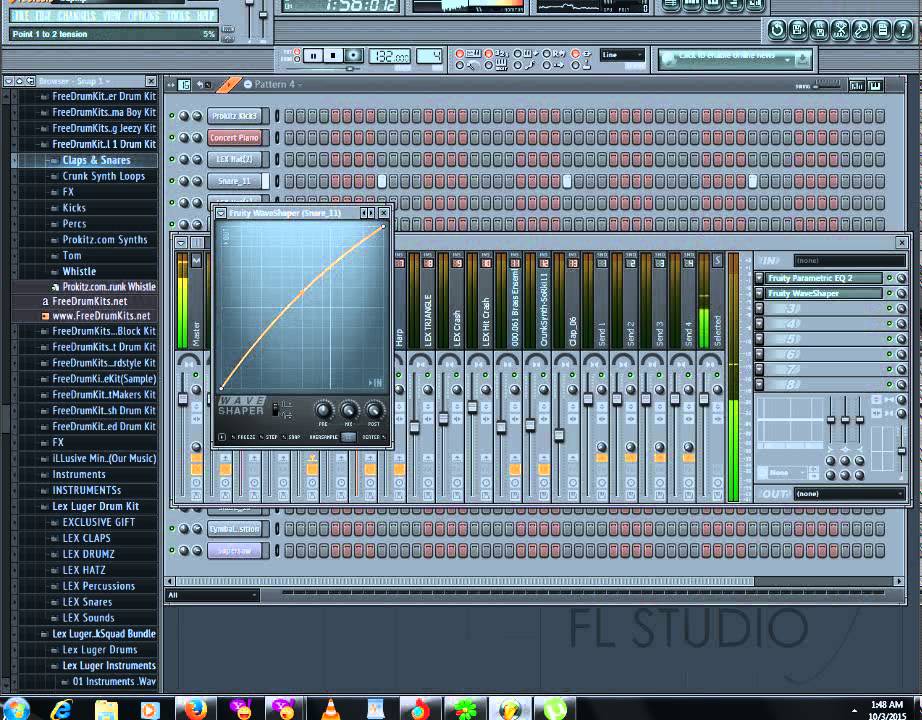922x720 pixels.
Task: Open Crunk Synth Loops folder
Action: pos(103,176)
